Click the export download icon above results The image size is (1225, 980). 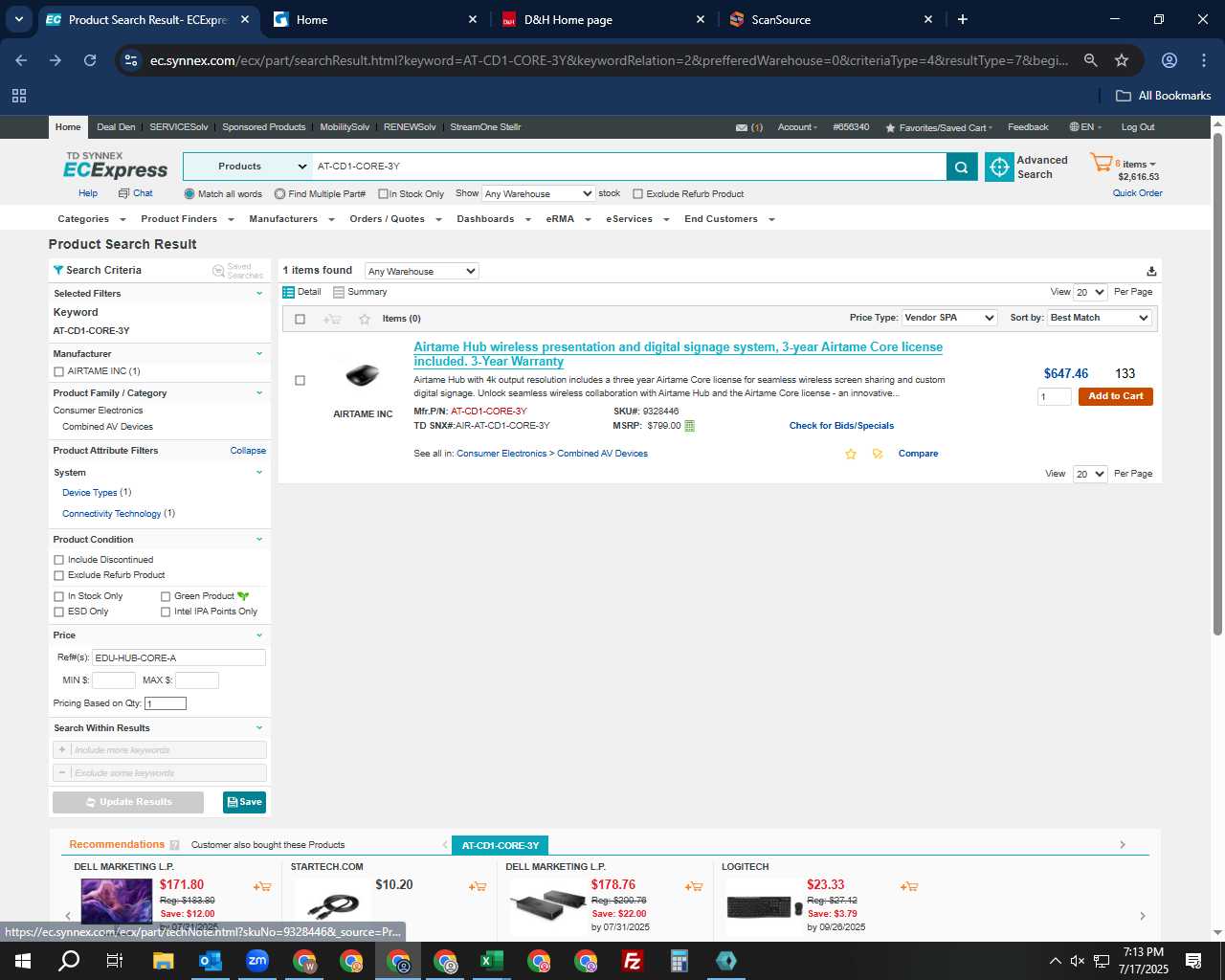tap(1151, 271)
